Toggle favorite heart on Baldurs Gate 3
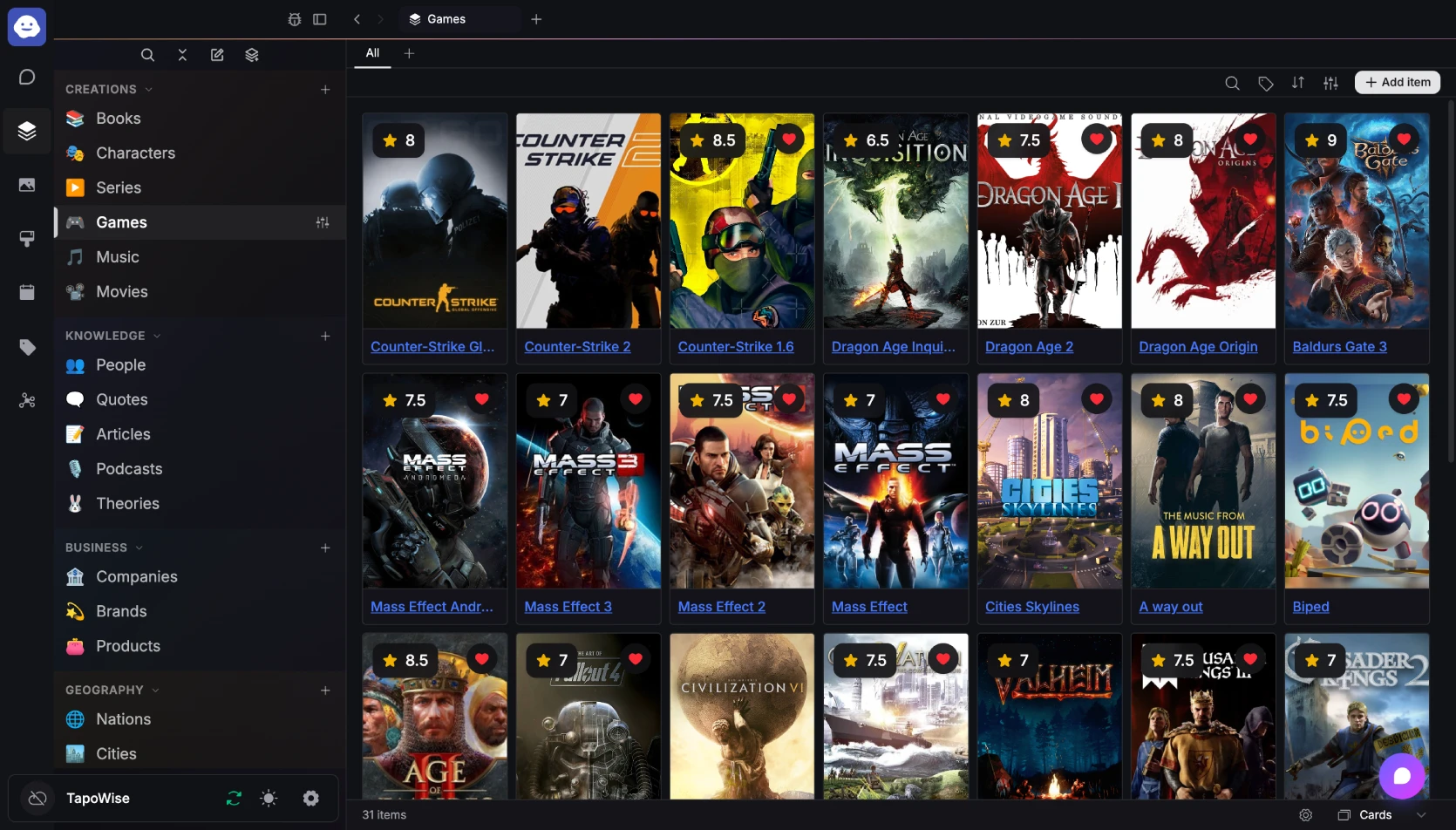The height and width of the screenshot is (830, 1456). [x=1403, y=139]
